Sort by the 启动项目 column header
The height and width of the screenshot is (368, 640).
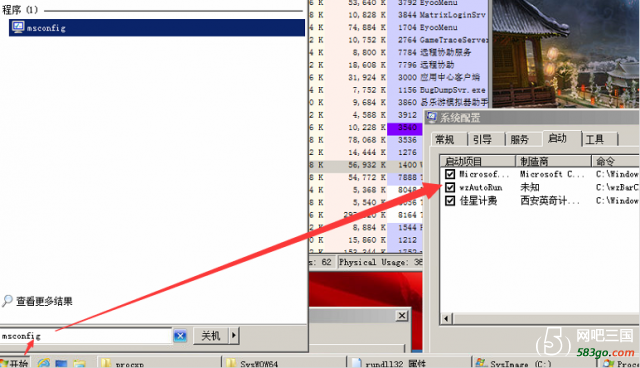click(x=478, y=161)
